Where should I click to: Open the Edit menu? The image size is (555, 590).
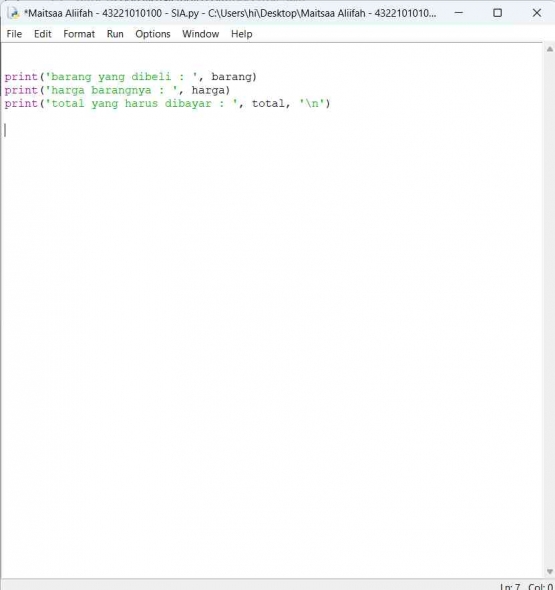pos(43,34)
